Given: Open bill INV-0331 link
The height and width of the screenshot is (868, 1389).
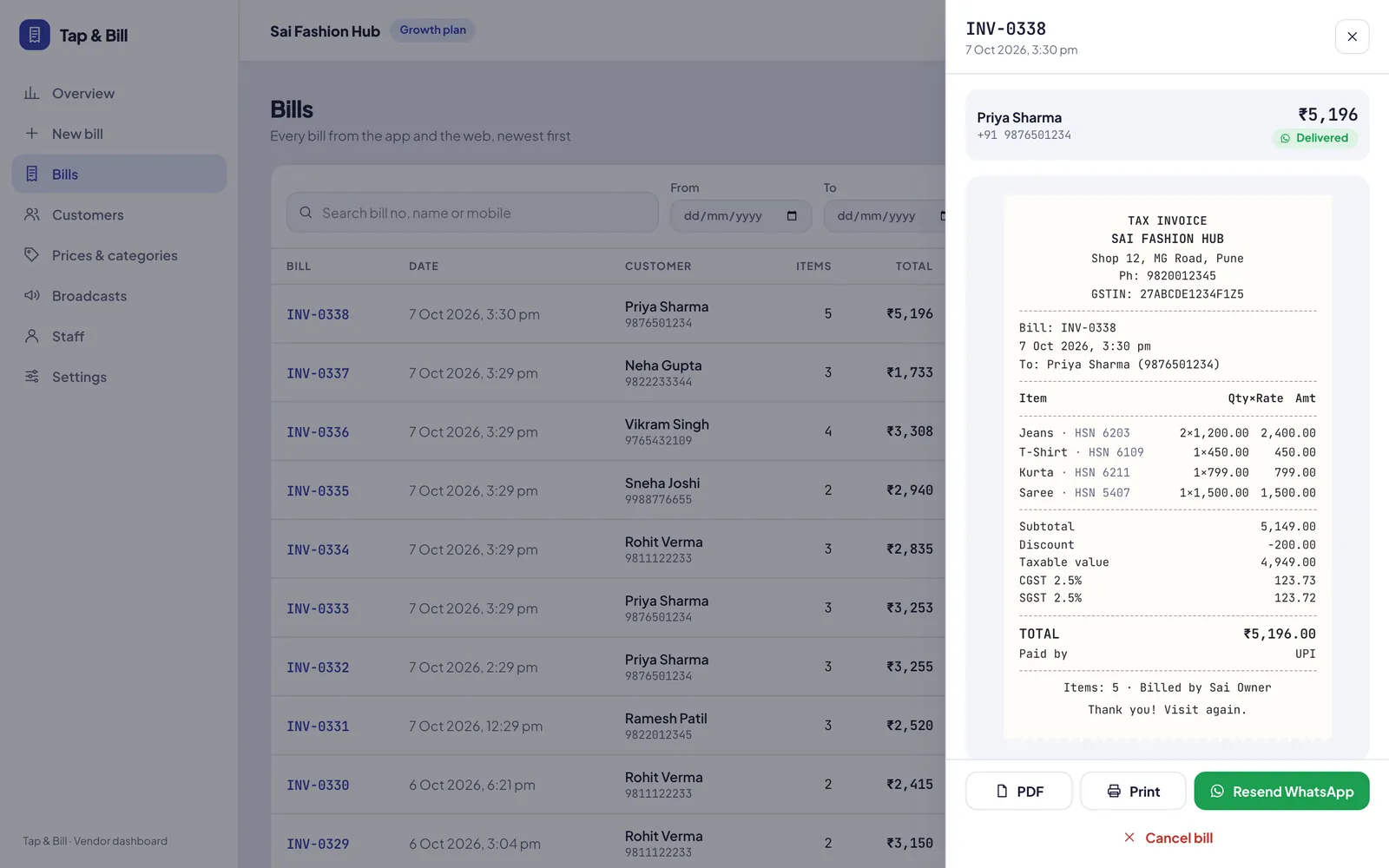Looking at the screenshot, I should point(318,726).
